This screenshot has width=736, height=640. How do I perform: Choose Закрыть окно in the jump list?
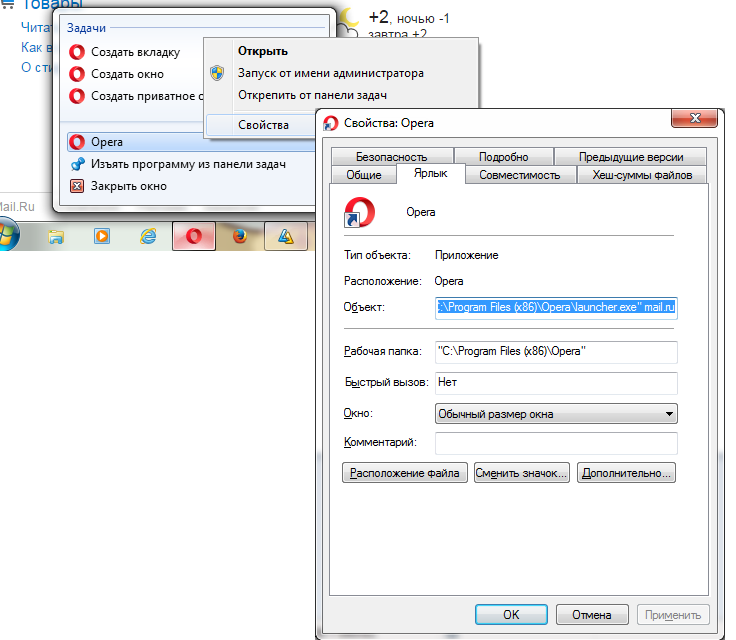tap(129, 186)
